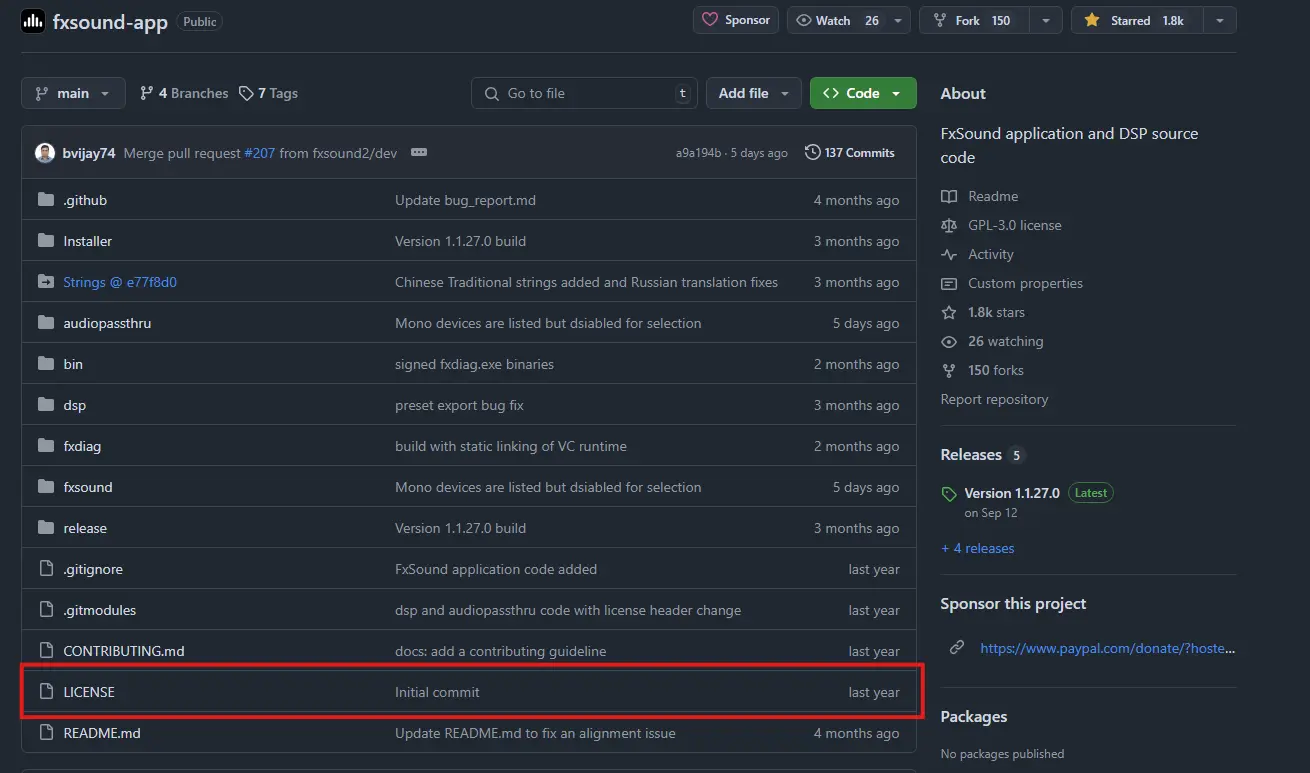Viewport: 1310px width, 773px height.
Task: Click the README.md file icon
Action: coord(45,733)
